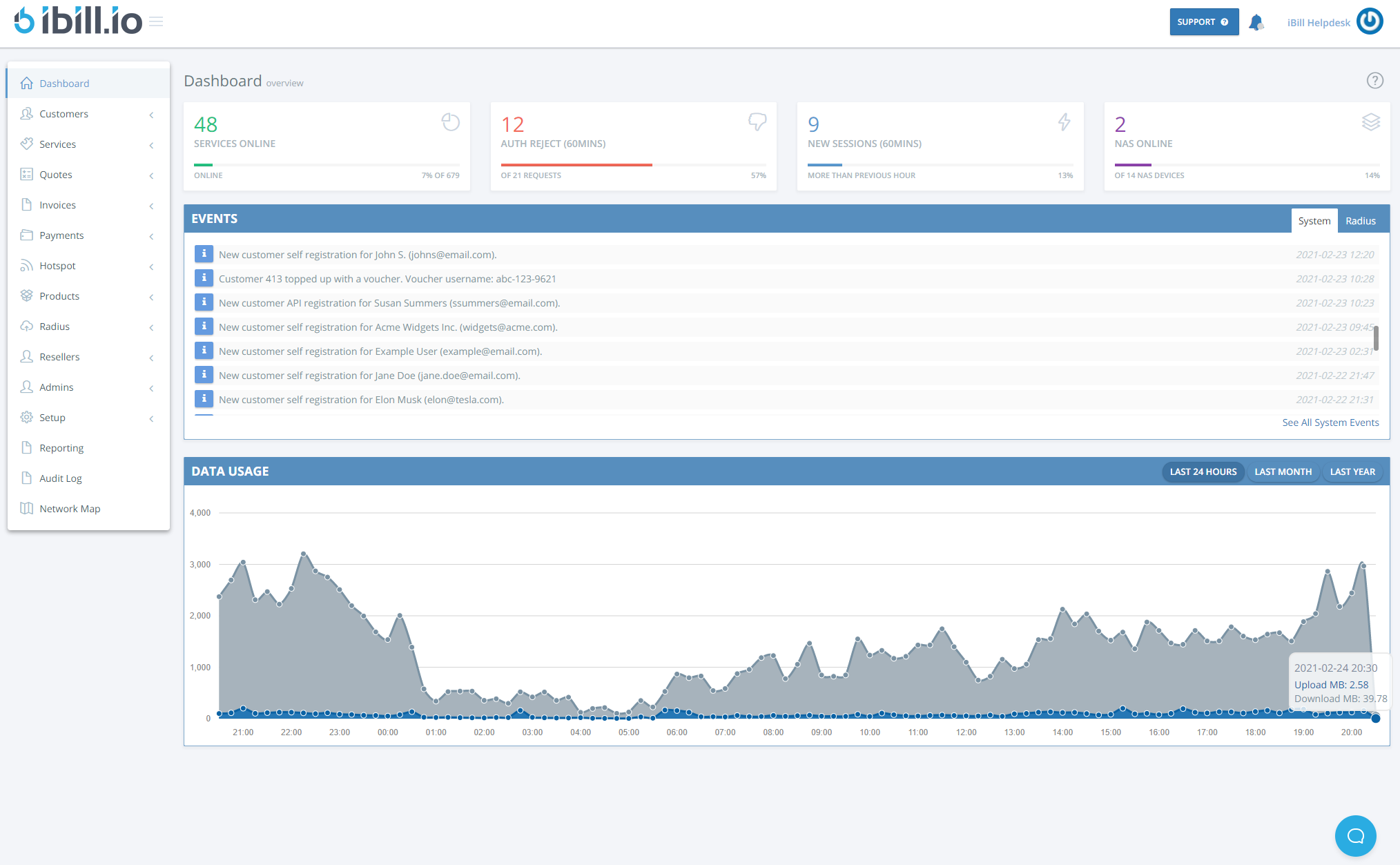Open the chat bubble in bottom corner
This screenshot has width=1400, height=865.
coord(1355,836)
